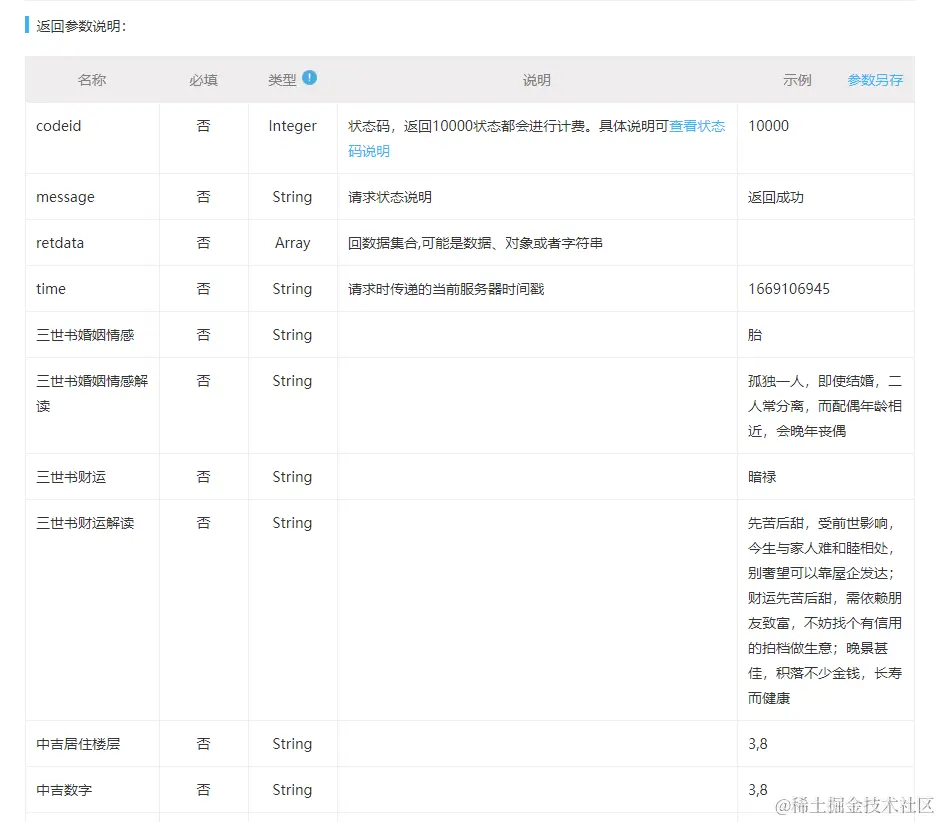The height and width of the screenshot is (822, 941).
Task: Click the 返回参数说明 section heading
Action: click(81, 26)
